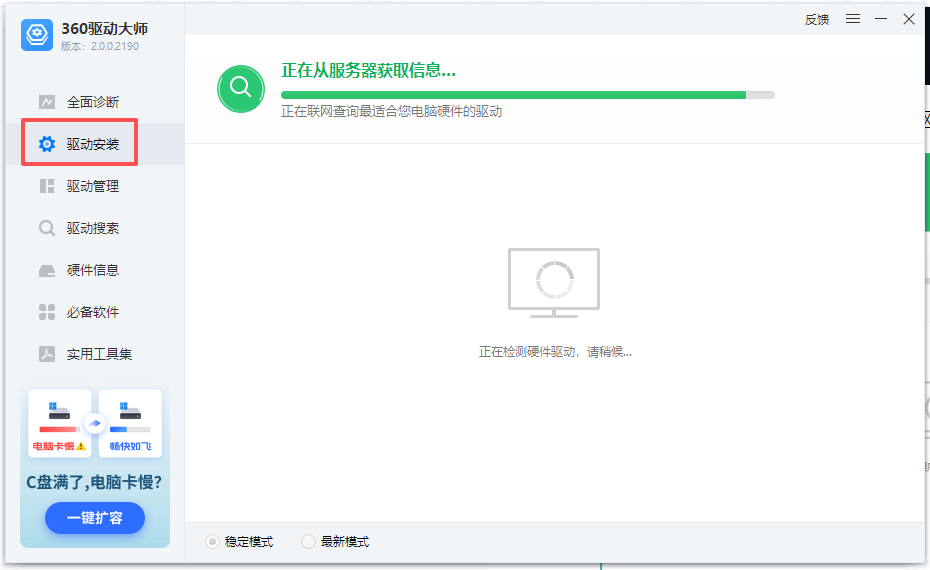Switch to 驱动管理

click(x=95, y=186)
